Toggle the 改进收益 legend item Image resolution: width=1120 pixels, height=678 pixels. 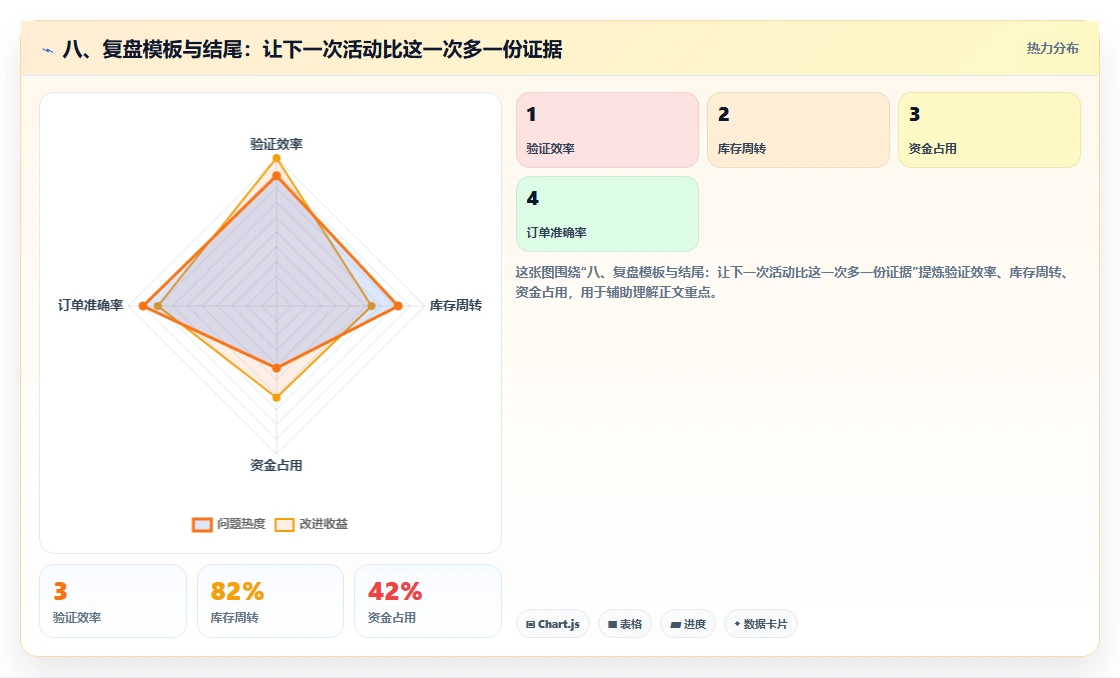click(311, 524)
